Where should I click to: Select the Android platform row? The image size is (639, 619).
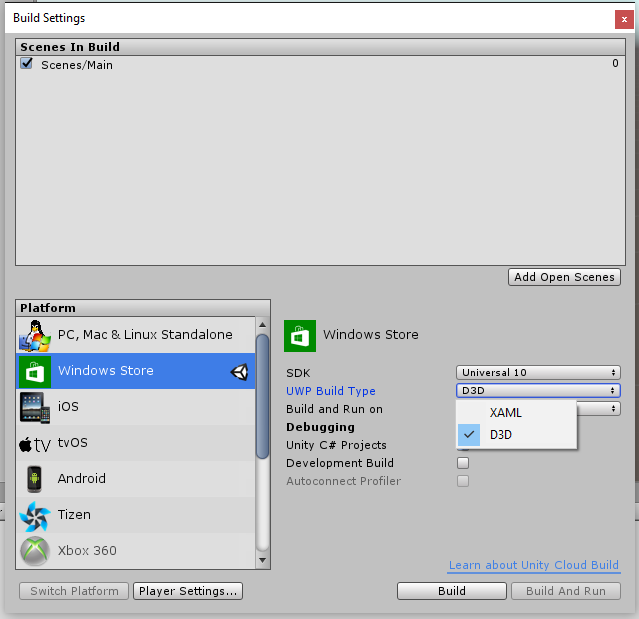pyautogui.click(x=136, y=479)
